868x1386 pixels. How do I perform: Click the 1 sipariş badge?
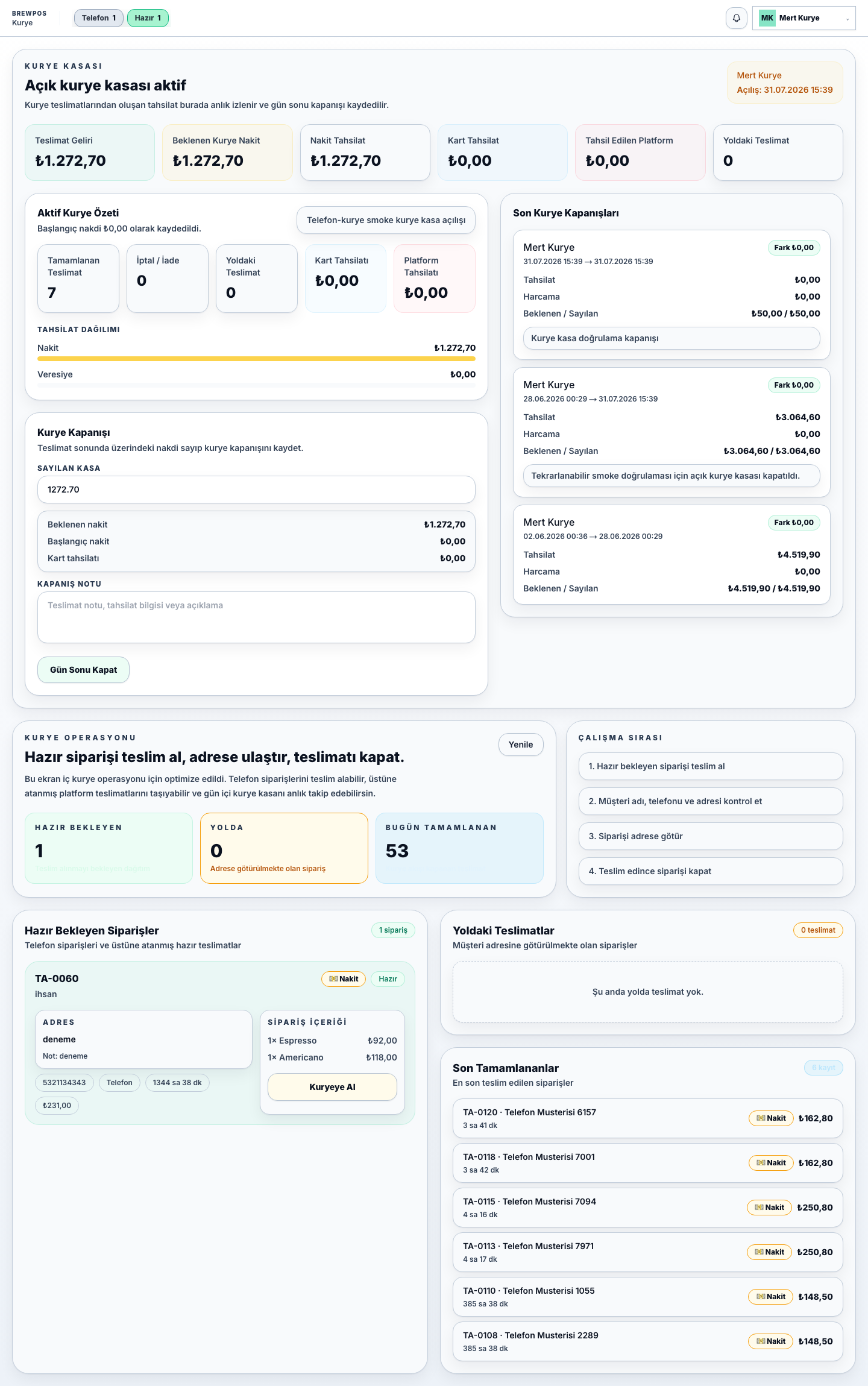click(393, 930)
